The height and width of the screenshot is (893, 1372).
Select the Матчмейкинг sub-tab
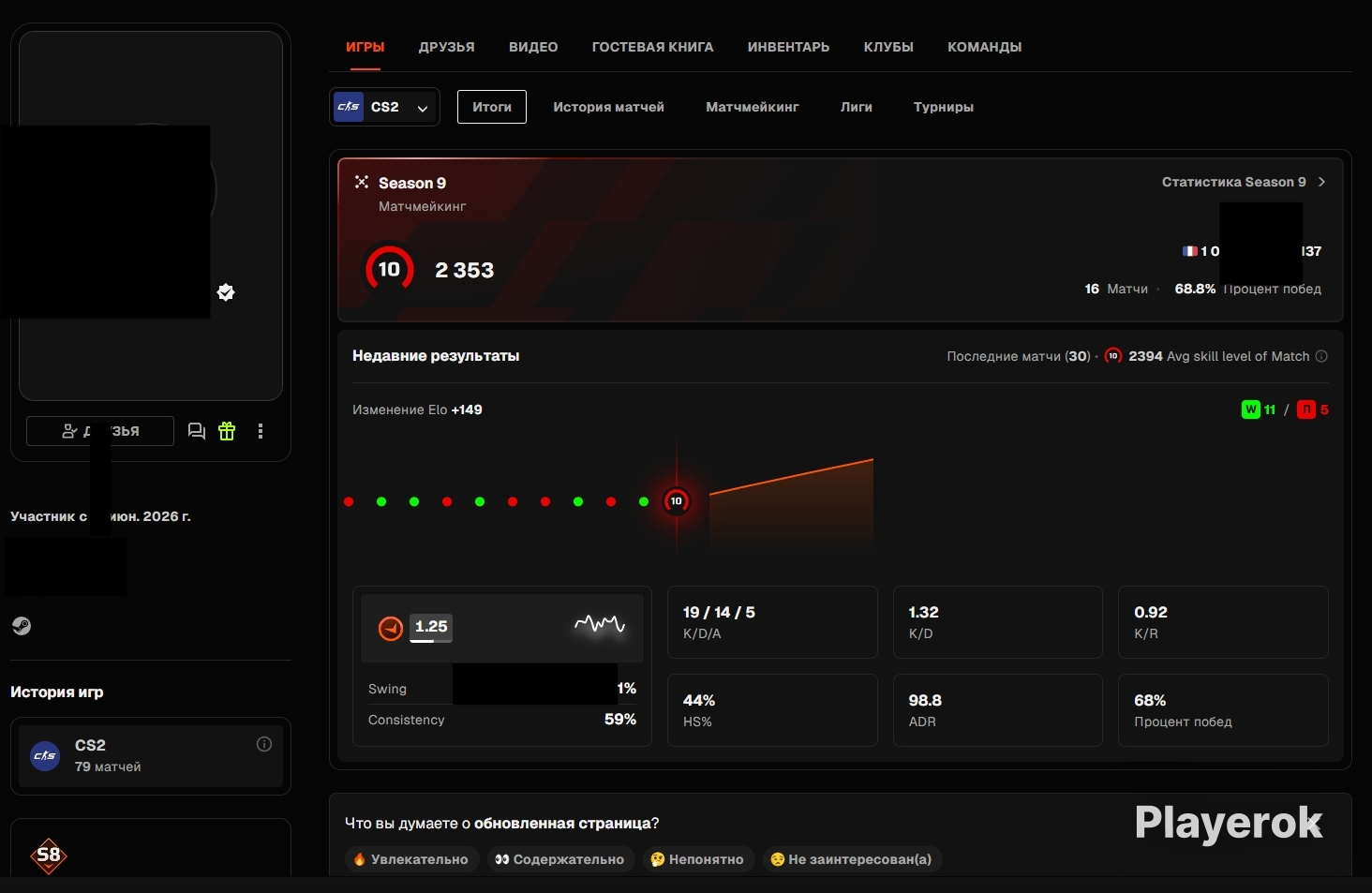(753, 107)
